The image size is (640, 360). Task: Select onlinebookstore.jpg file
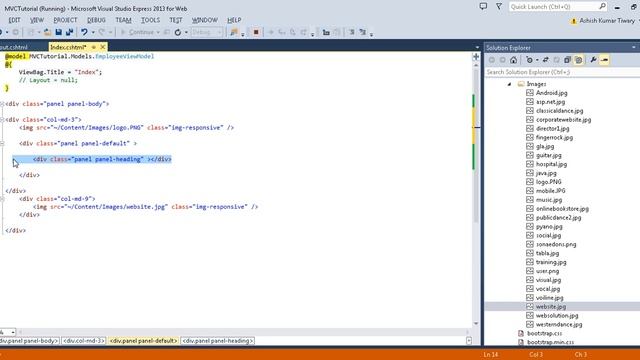[x=562, y=209]
